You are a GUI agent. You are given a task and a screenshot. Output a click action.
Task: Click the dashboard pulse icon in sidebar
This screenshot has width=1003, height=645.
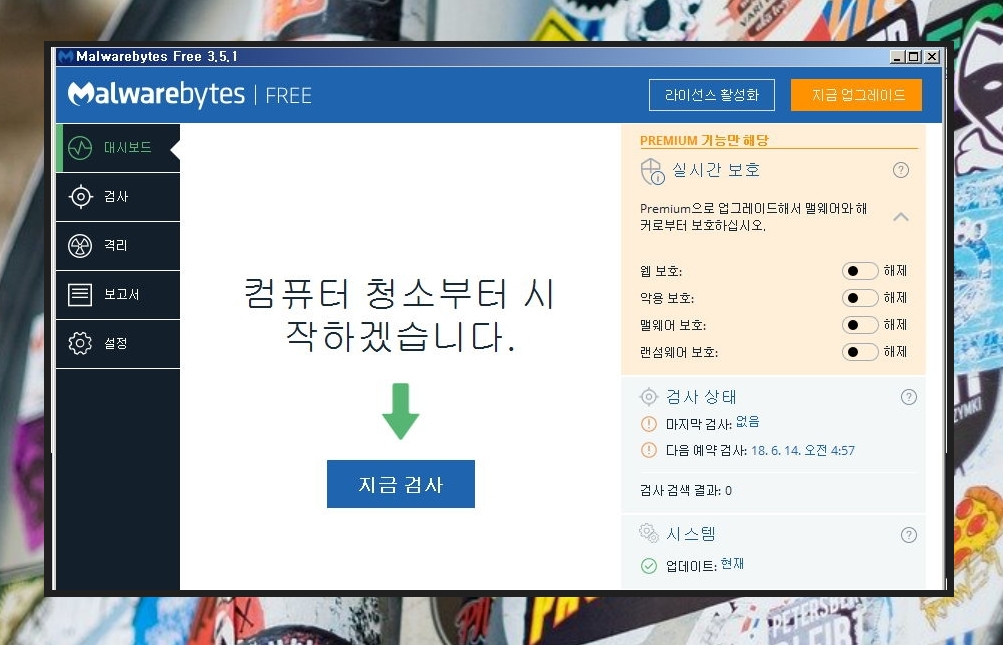pos(80,148)
